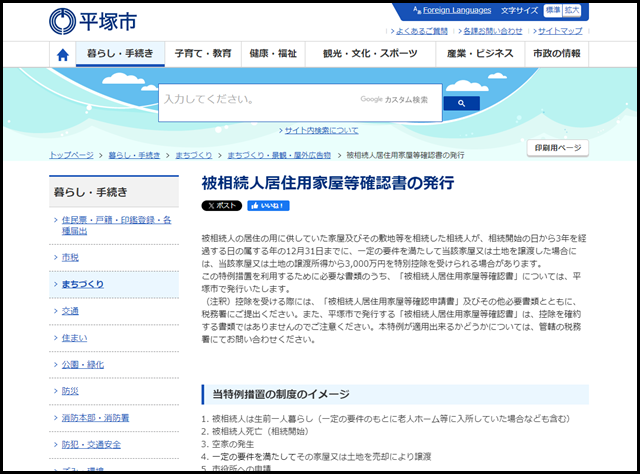The image size is (640, 474).
Task: Open 住まい sidebar link
Action: (x=74, y=338)
